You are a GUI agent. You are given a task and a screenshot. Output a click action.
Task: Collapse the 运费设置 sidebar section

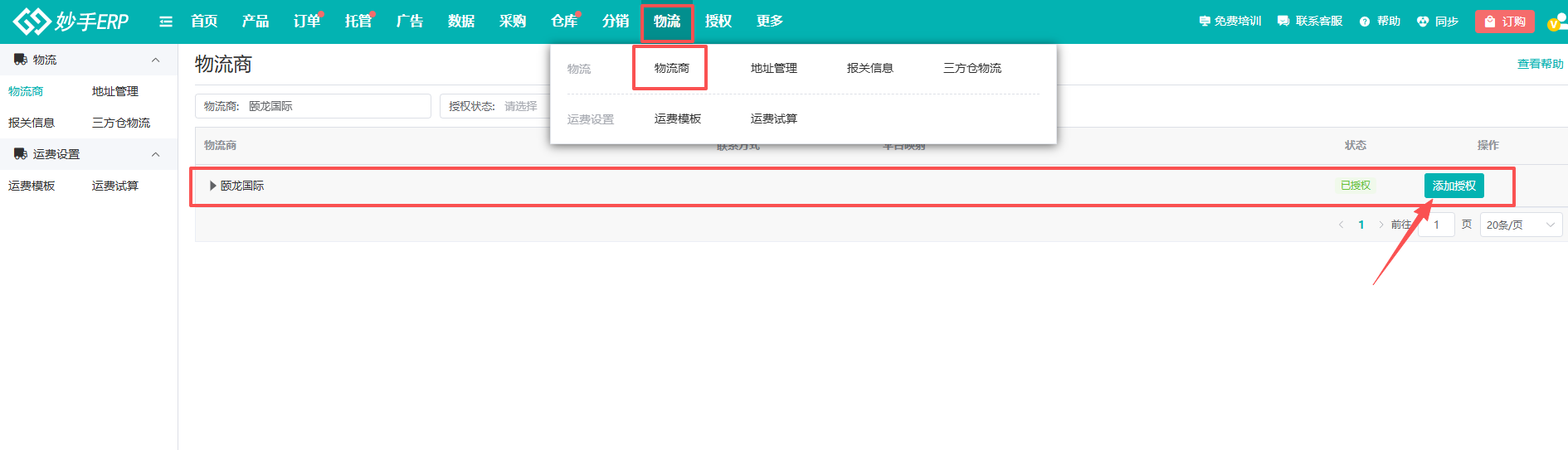[155, 154]
